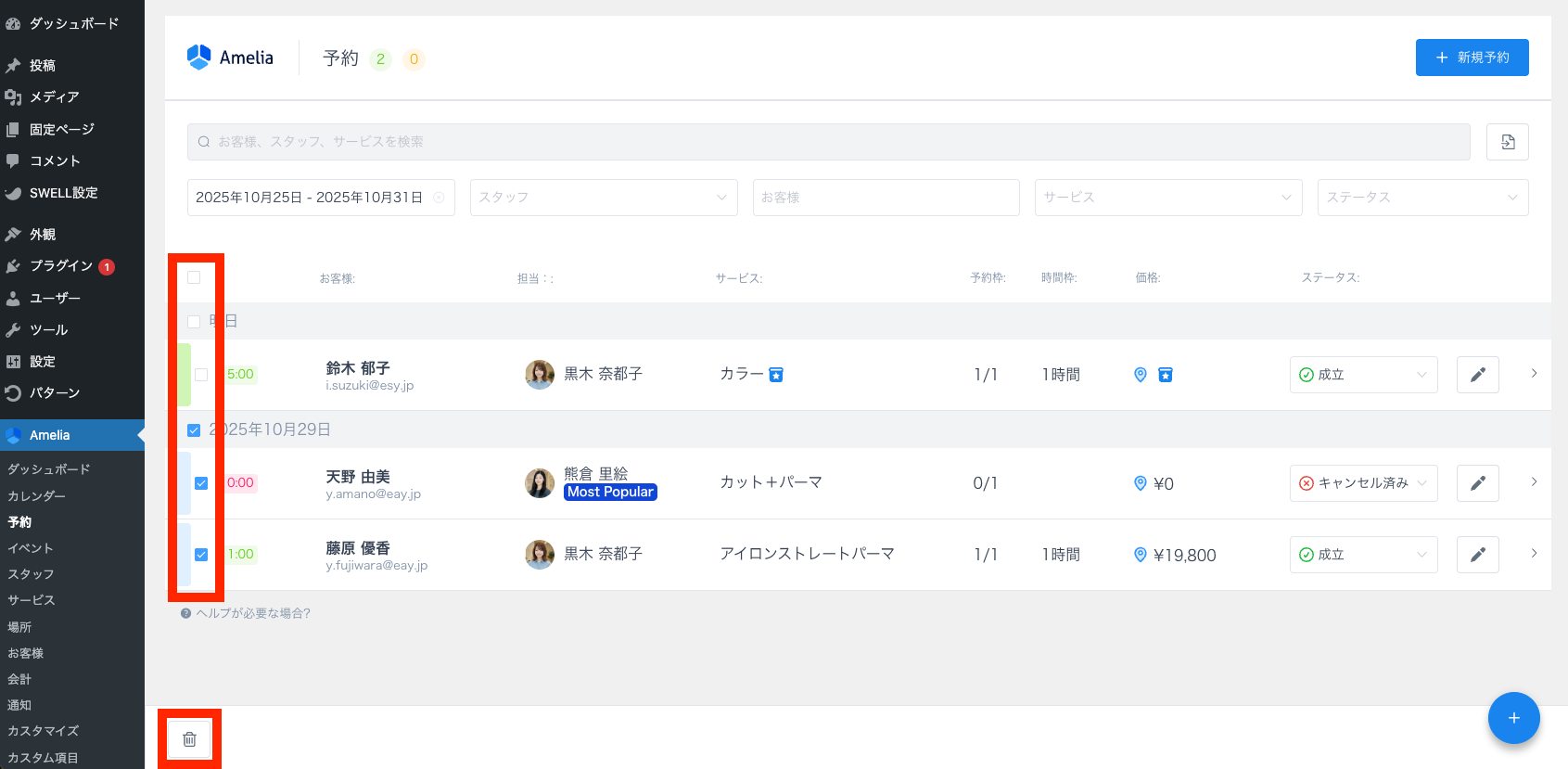Viewport: 1568px width, 769px height.
Task: Click the trash delete icon at bottom
Action: [189, 739]
